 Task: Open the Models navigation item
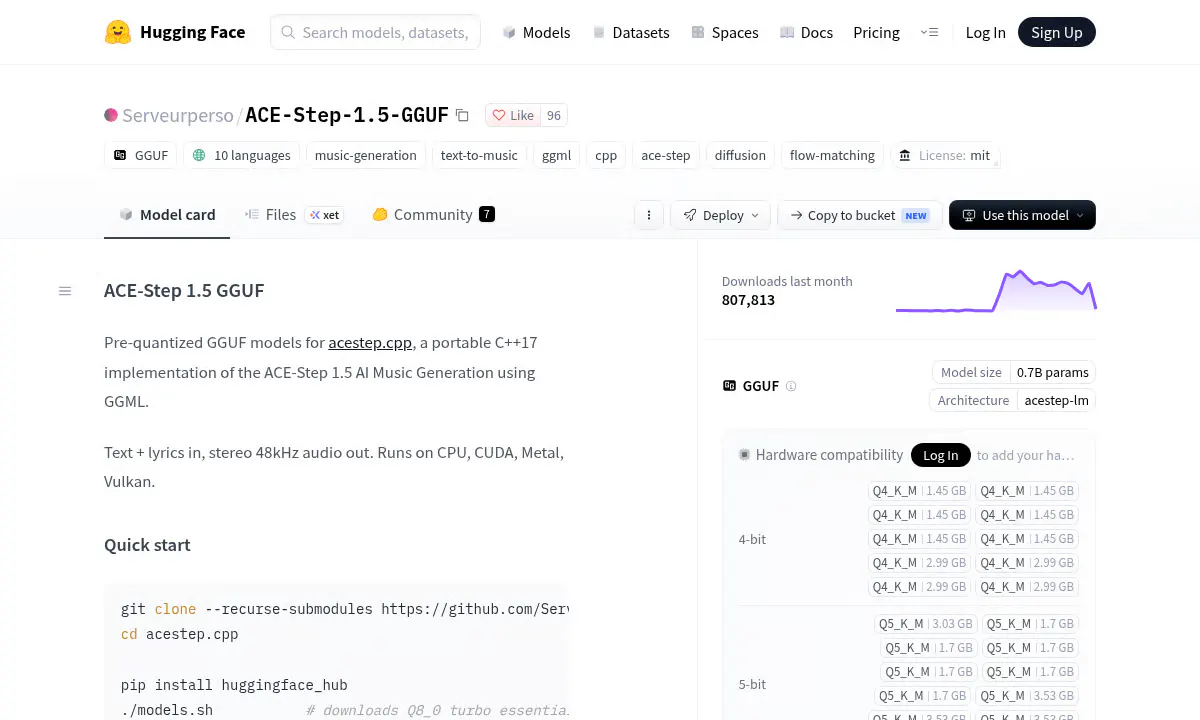point(536,32)
